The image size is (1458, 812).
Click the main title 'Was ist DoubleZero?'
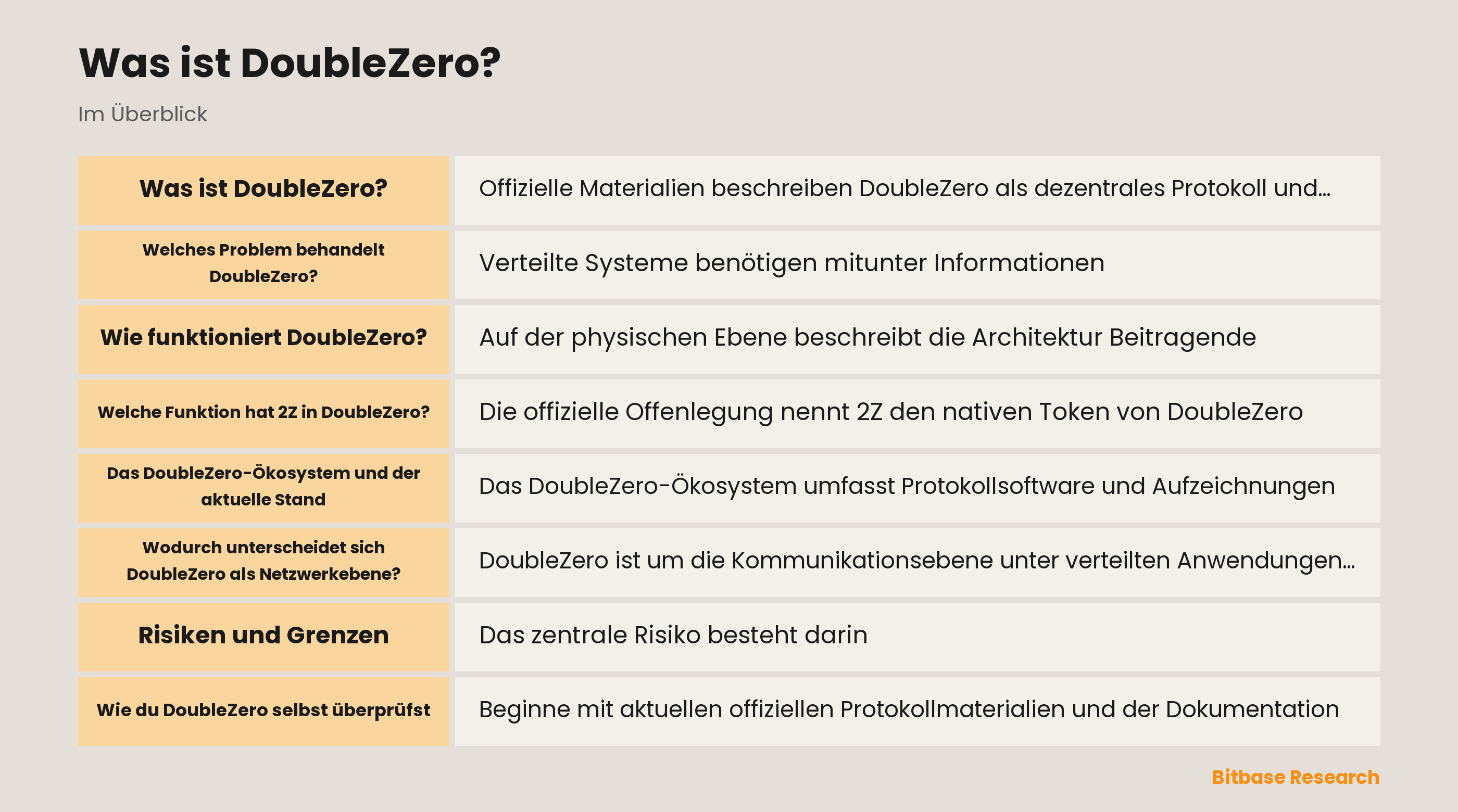pos(290,62)
